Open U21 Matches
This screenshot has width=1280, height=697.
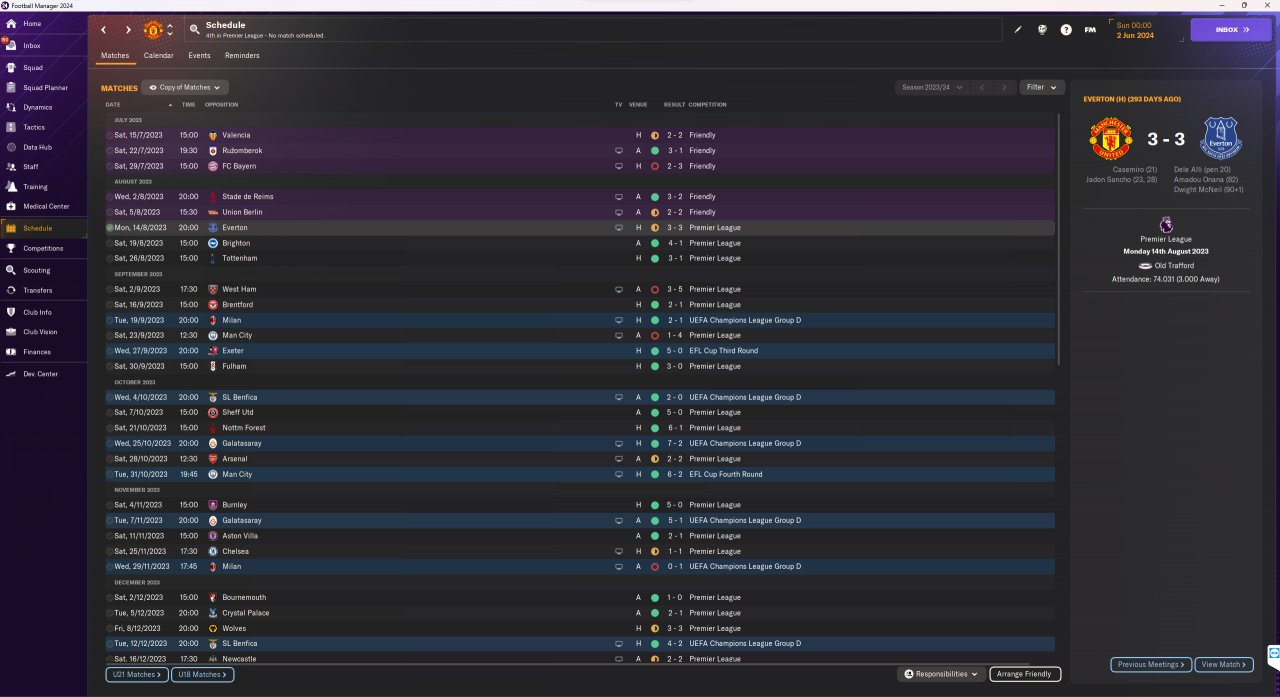tap(137, 675)
